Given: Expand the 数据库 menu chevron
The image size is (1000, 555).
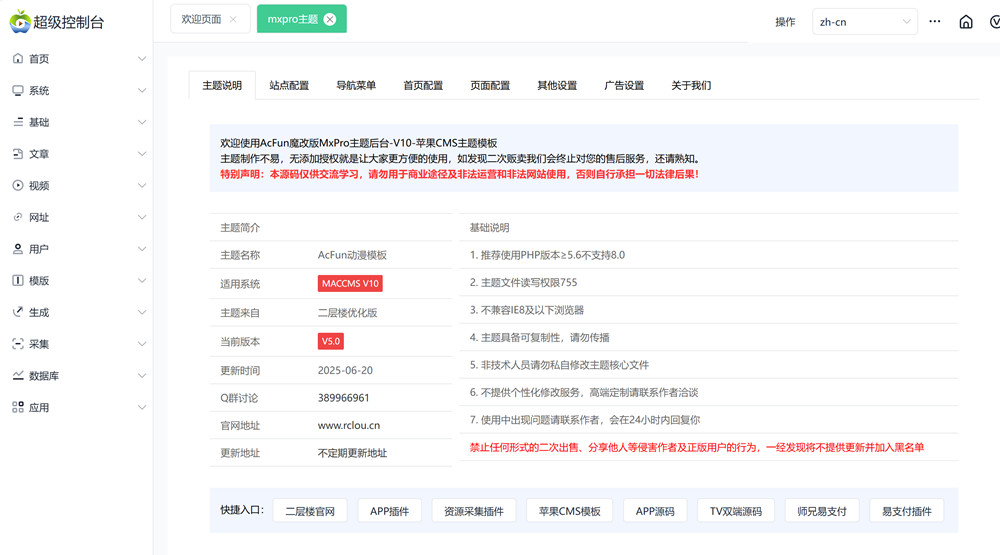Looking at the screenshot, I should click(142, 376).
